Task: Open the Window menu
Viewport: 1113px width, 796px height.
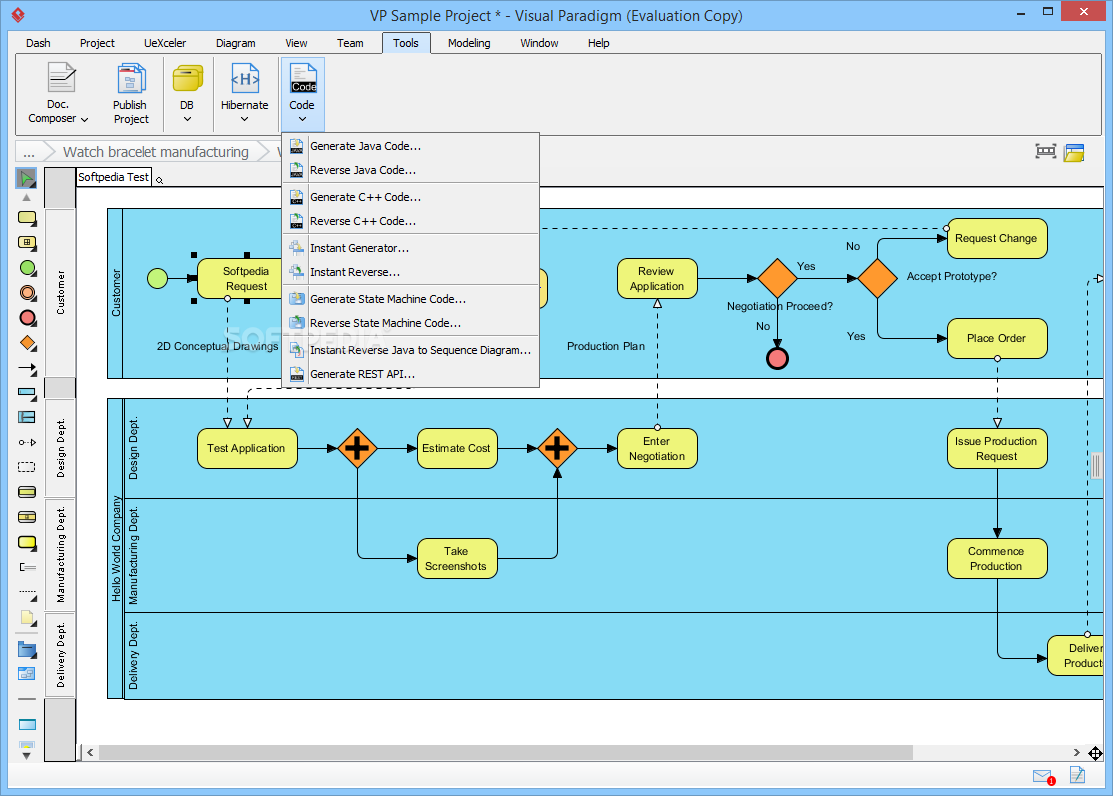Action: [x=539, y=43]
